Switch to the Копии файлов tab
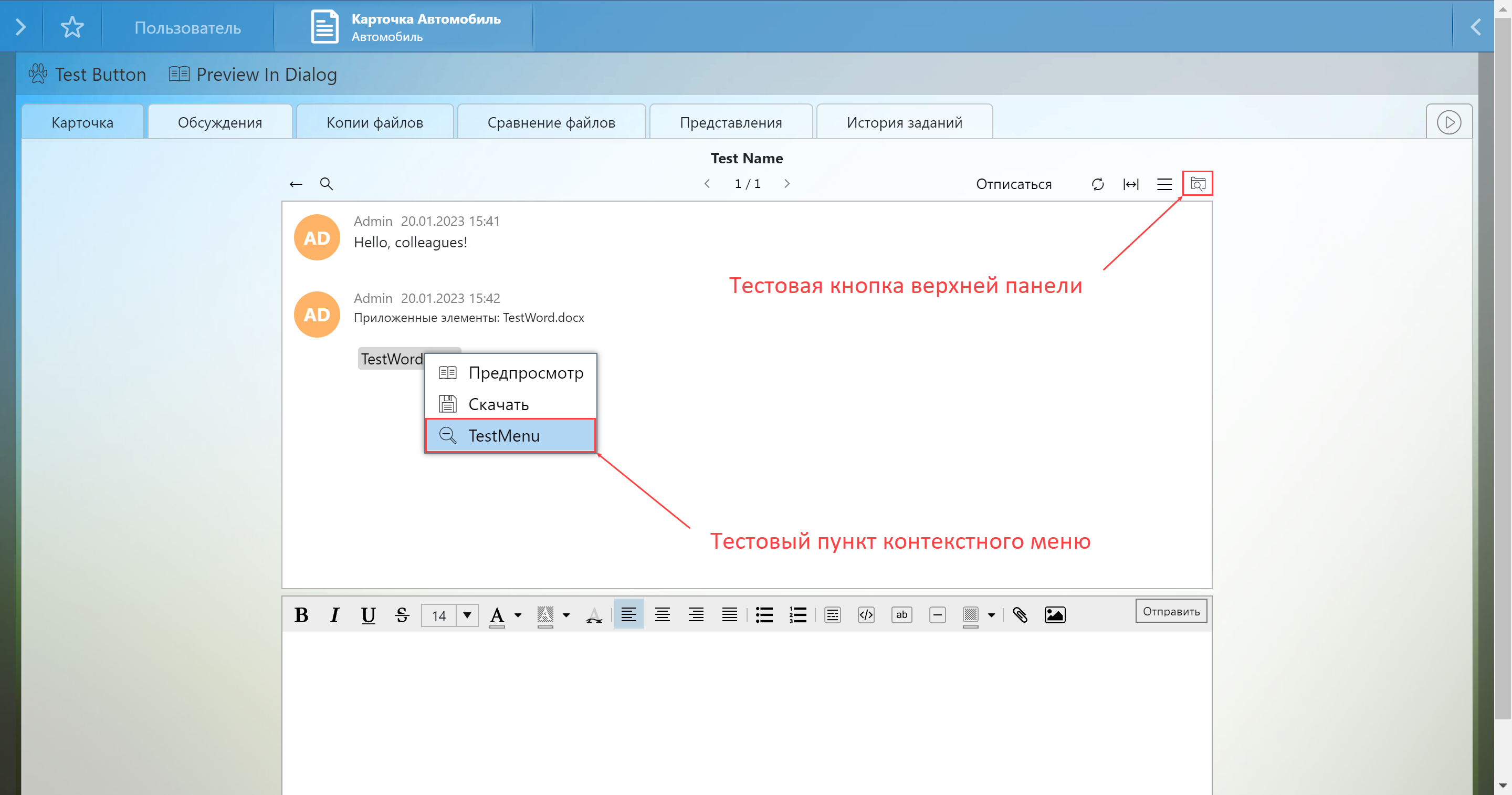The width and height of the screenshot is (1512, 795). click(374, 122)
